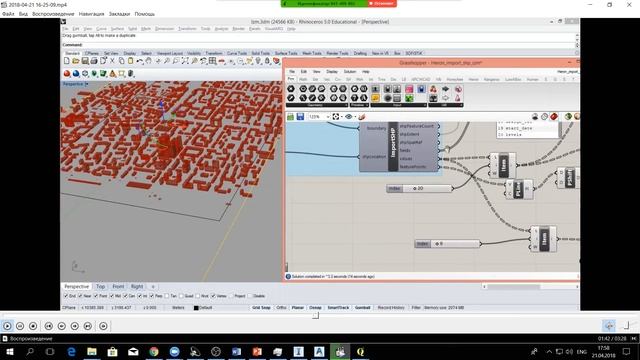The width and height of the screenshot is (640, 360).
Task: Select the Pan hand tool in Rhino
Action: [149, 61]
